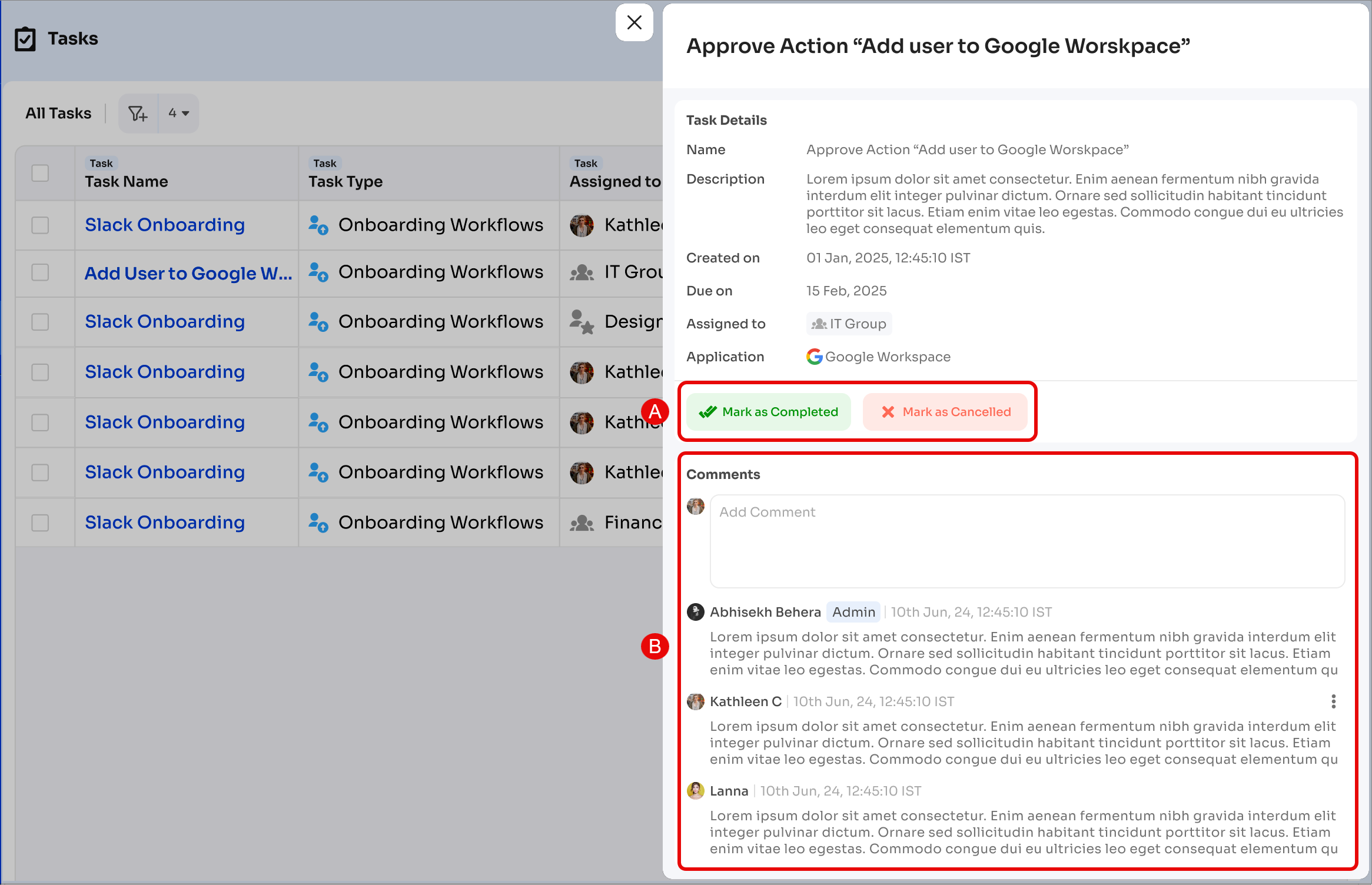
Task: Open three-dot menu on Kathleen C's comment
Action: (1333, 701)
